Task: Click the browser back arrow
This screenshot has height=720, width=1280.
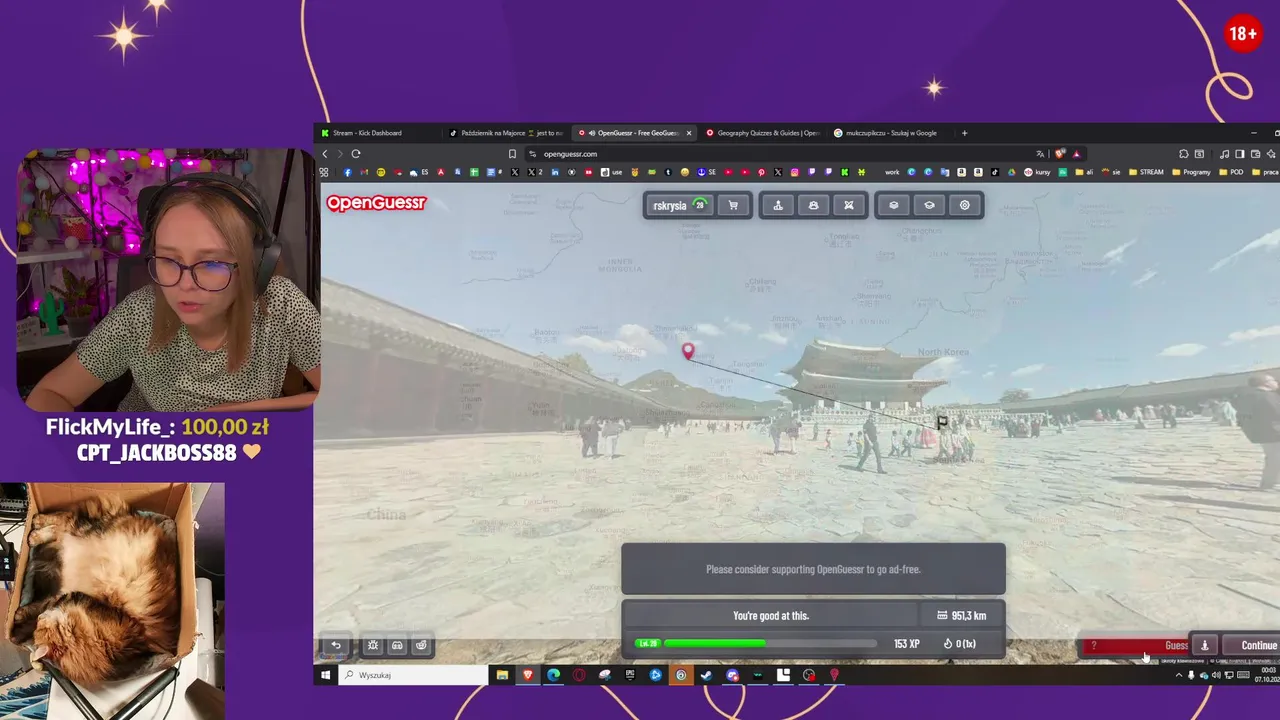Action: pyautogui.click(x=325, y=154)
